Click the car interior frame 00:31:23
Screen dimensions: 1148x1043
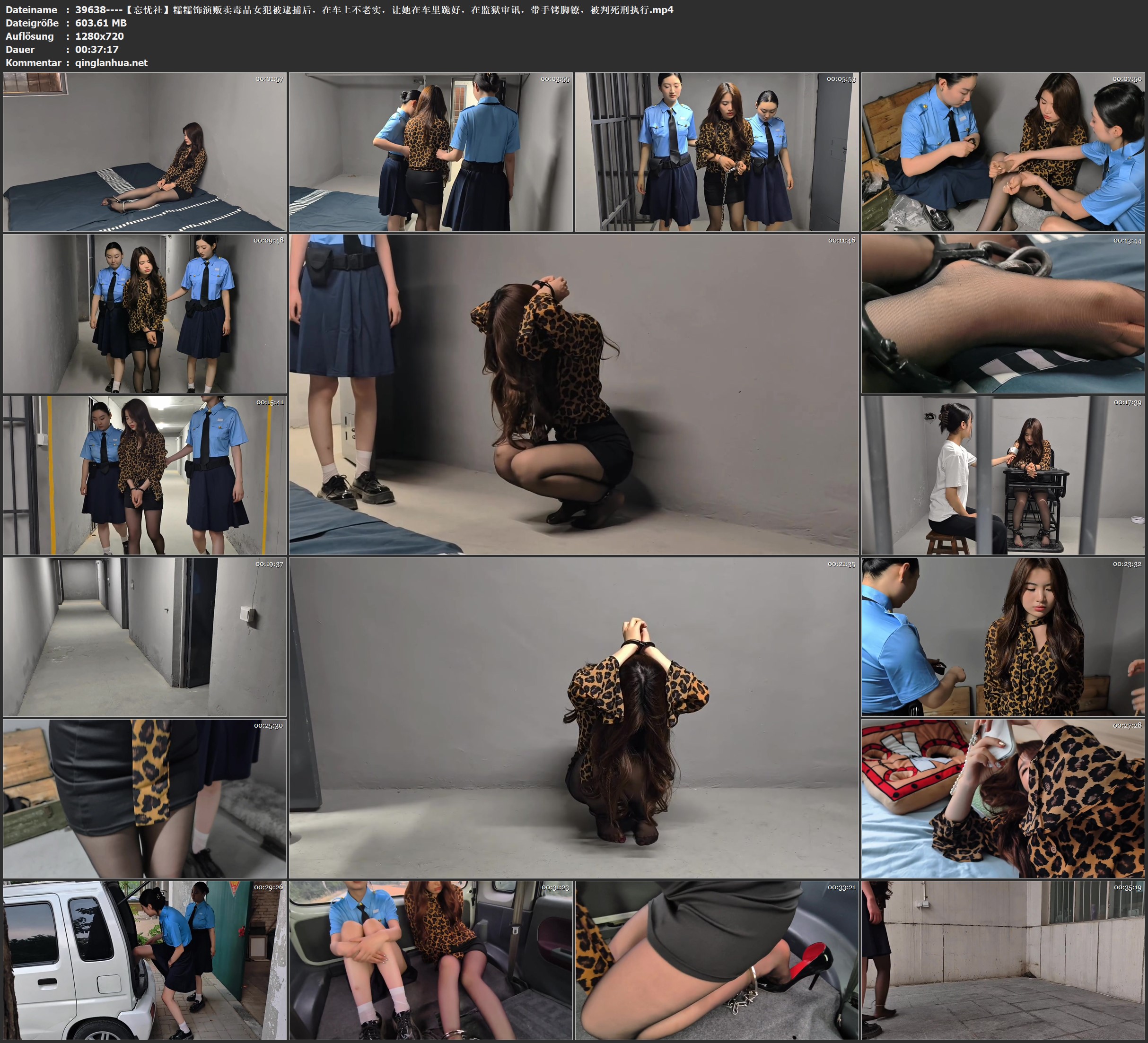click(x=430, y=960)
